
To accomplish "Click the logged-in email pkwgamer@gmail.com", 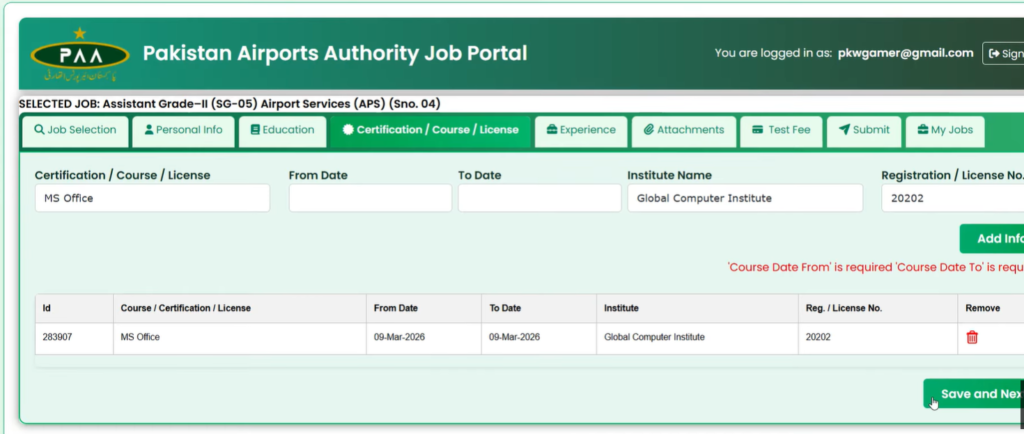I will coord(905,53).
